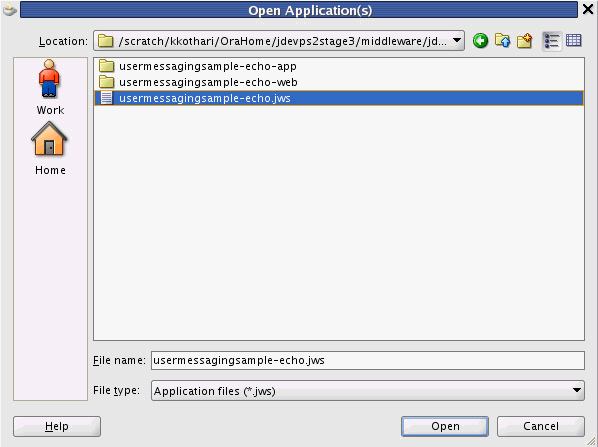Select usermessagingsample-echo.jws file name
Viewport: 598px width, 447px height.
coord(205,98)
